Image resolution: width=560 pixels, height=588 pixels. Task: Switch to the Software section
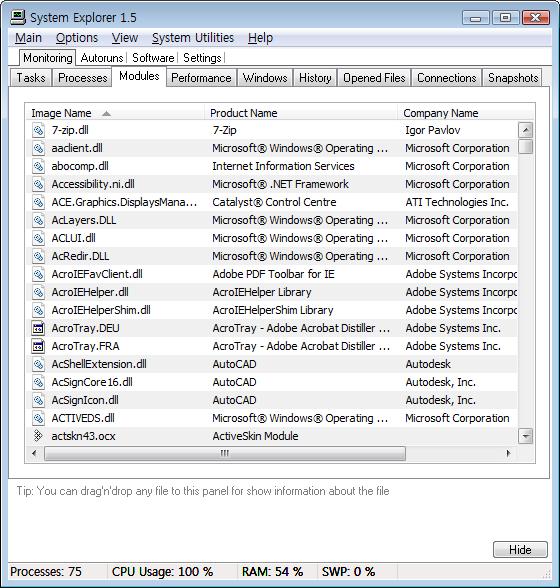(153, 58)
